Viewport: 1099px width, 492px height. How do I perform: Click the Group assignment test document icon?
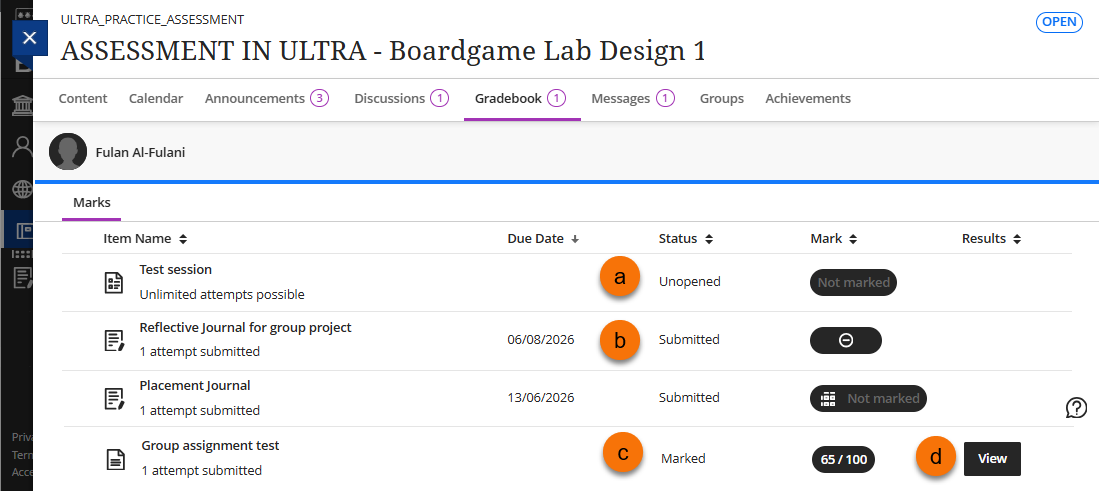tap(117, 459)
